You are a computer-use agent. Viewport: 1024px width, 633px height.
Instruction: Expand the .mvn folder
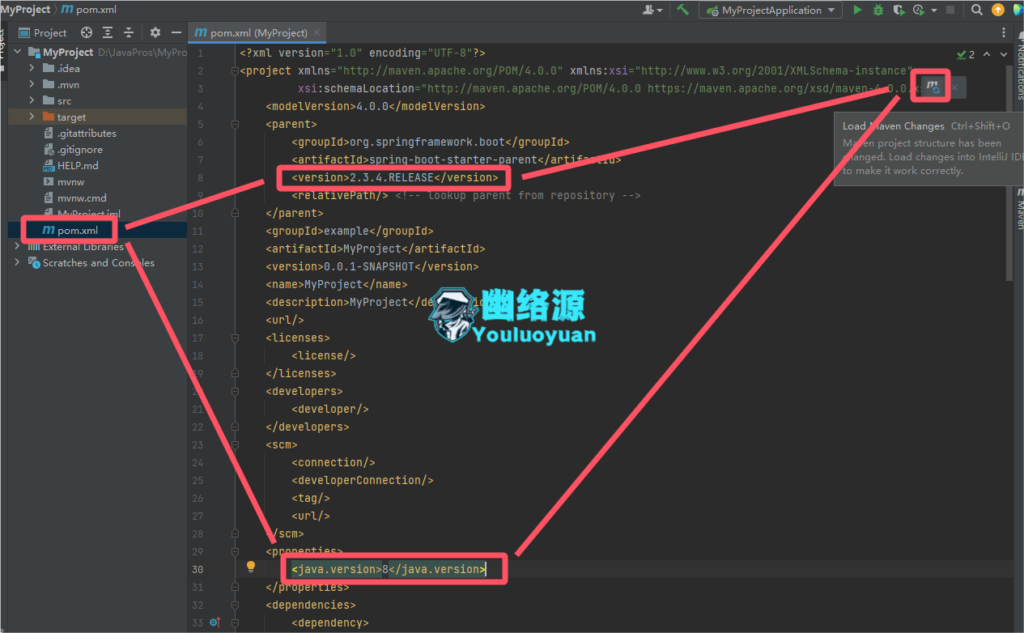point(31,84)
